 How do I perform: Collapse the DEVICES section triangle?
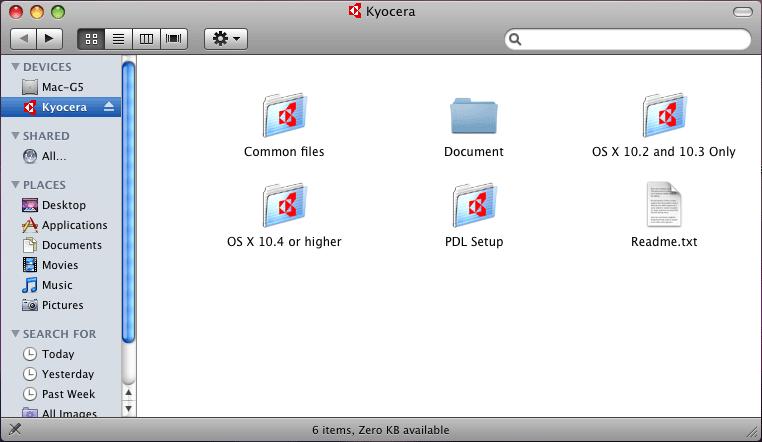click(x=16, y=67)
